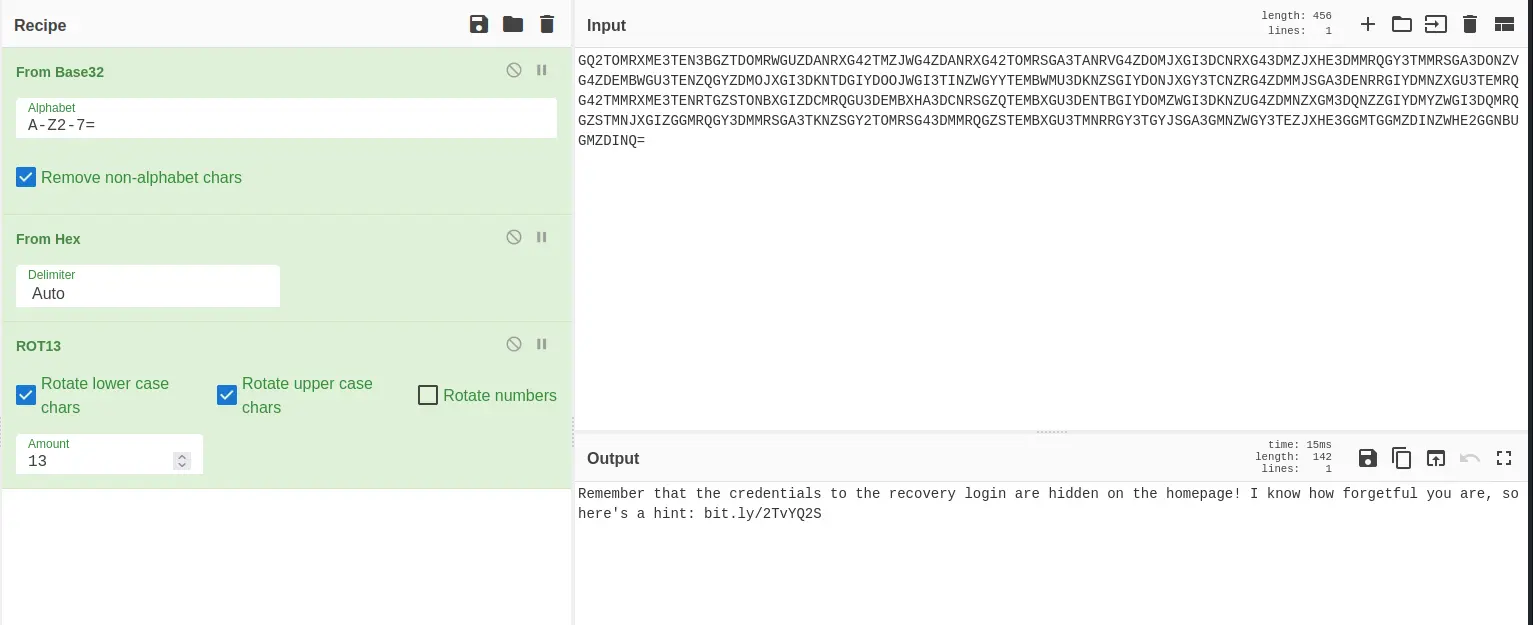
Task: Uncheck Rotate lower case chars
Action: point(26,396)
